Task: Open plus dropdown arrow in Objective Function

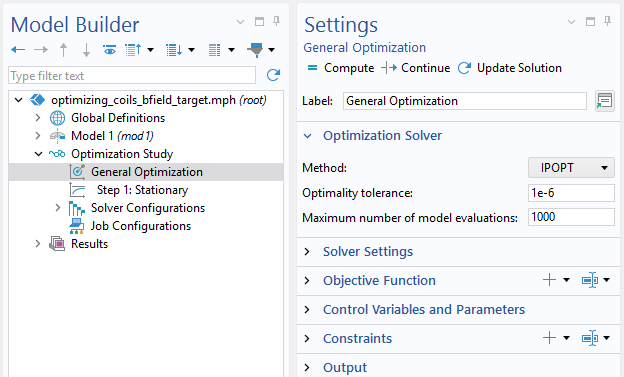Action: [566, 280]
